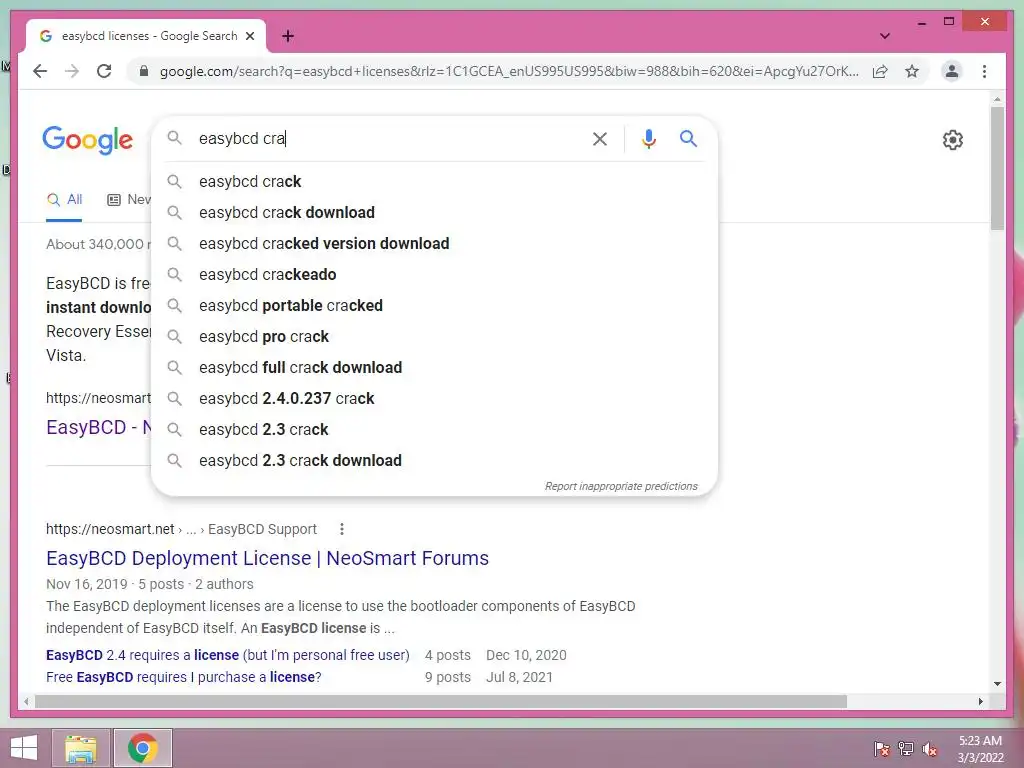Switch to the All results tab
Image resolution: width=1024 pixels, height=768 pixels.
pos(64,200)
